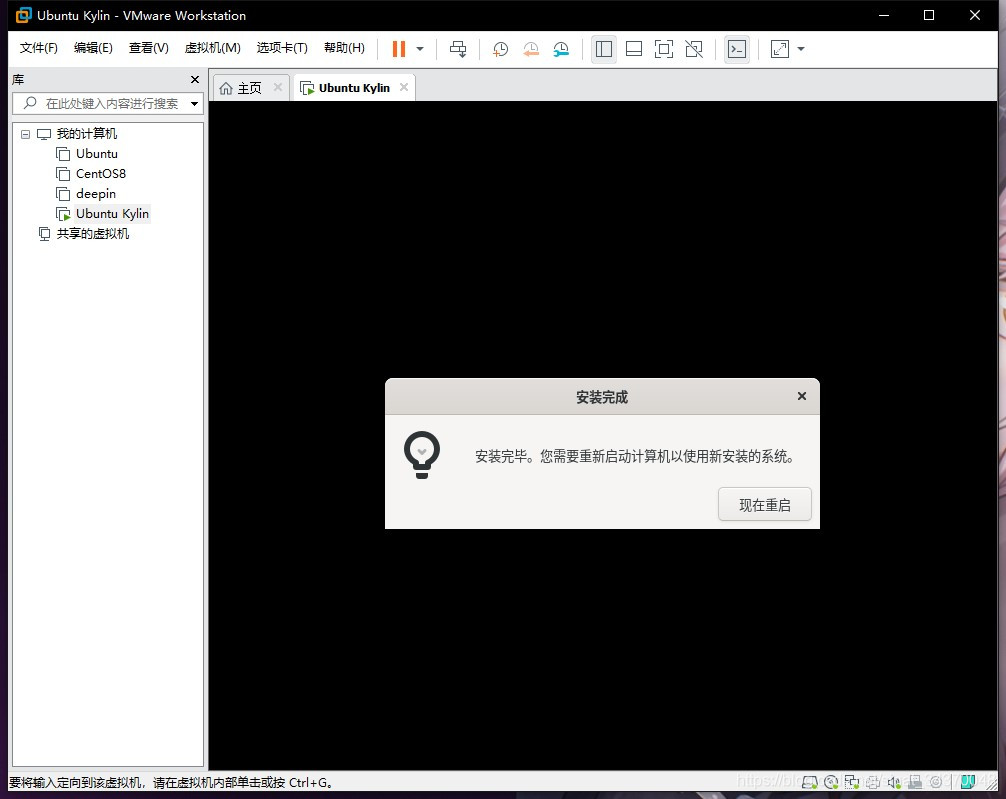Select the deepin virtual machine
The height and width of the screenshot is (799, 1006).
[96, 194]
